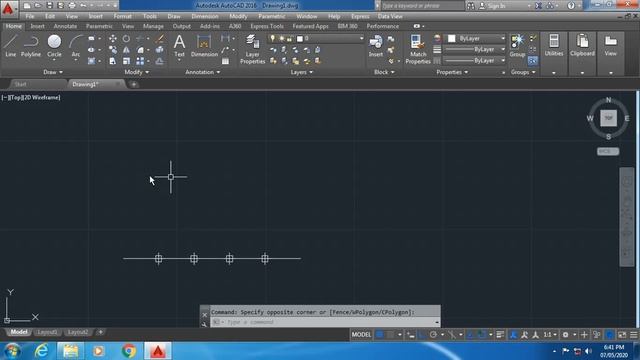Image resolution: width=640 pixels, height=360 pixels.
Task: Switch to the Manage ribbon tab
Action: (x=153, y=26)
